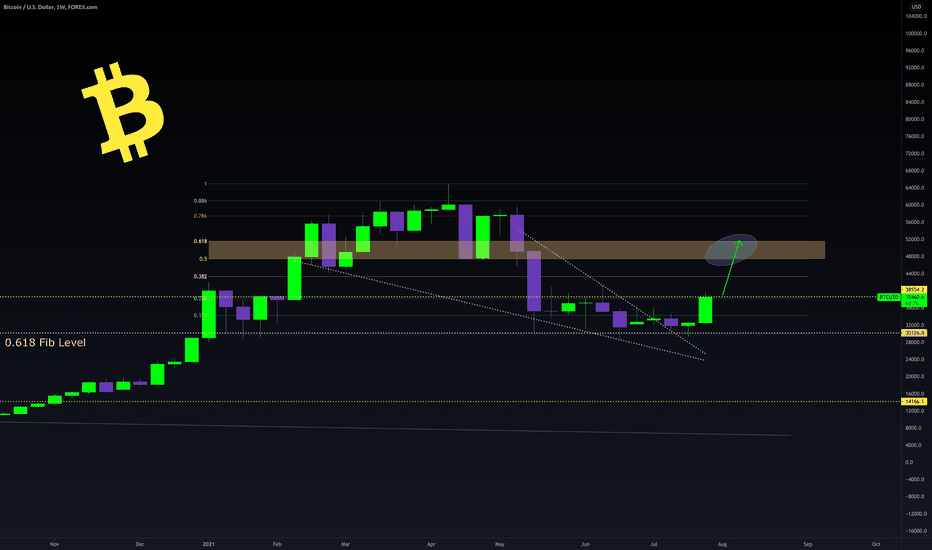Click 20000.0 on the price scale

point(916,376)
